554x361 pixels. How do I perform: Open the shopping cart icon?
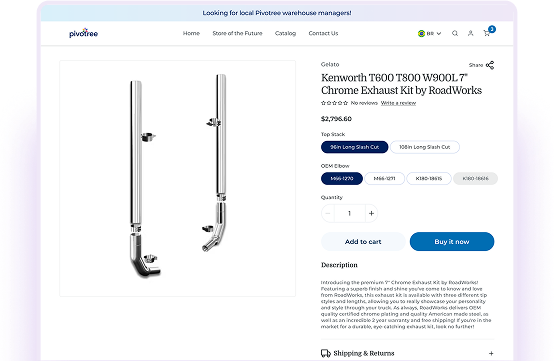pyautogui.click(x=487, y=33)
